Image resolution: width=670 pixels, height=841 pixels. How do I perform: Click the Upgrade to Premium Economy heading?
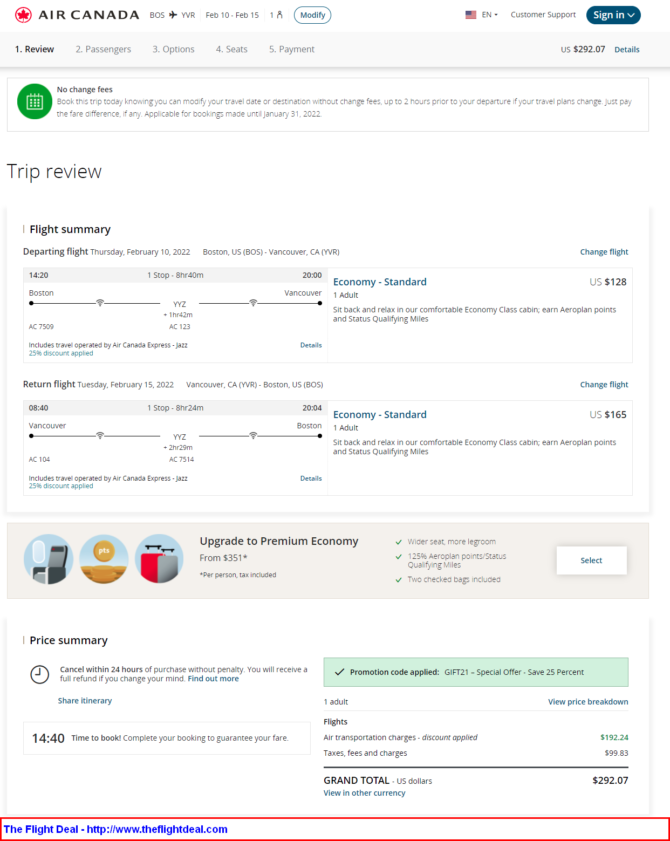click(x=279, y=541)
